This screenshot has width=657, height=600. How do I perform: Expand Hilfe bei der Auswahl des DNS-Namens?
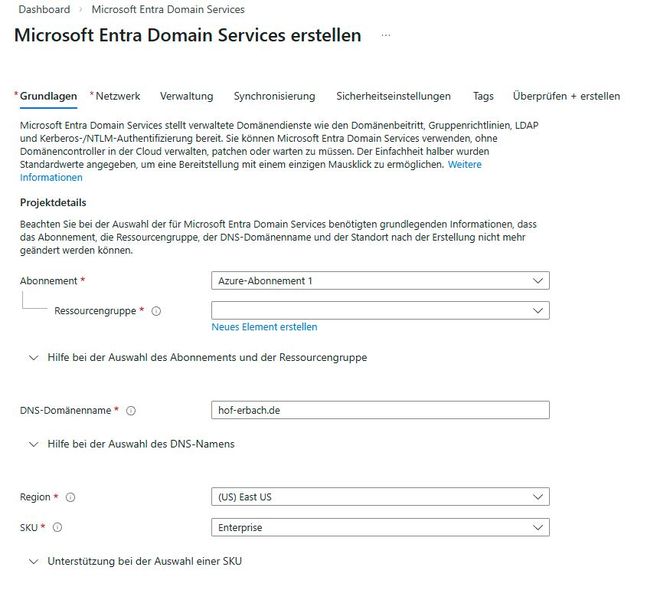(132, 444)
